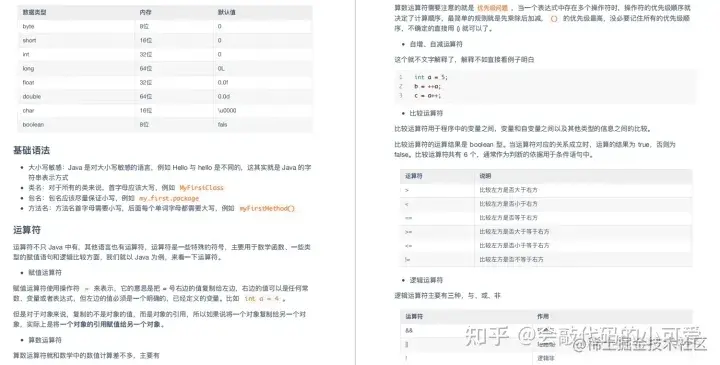
Task: Click the my.first.package inline code
Action: point(169,198)
